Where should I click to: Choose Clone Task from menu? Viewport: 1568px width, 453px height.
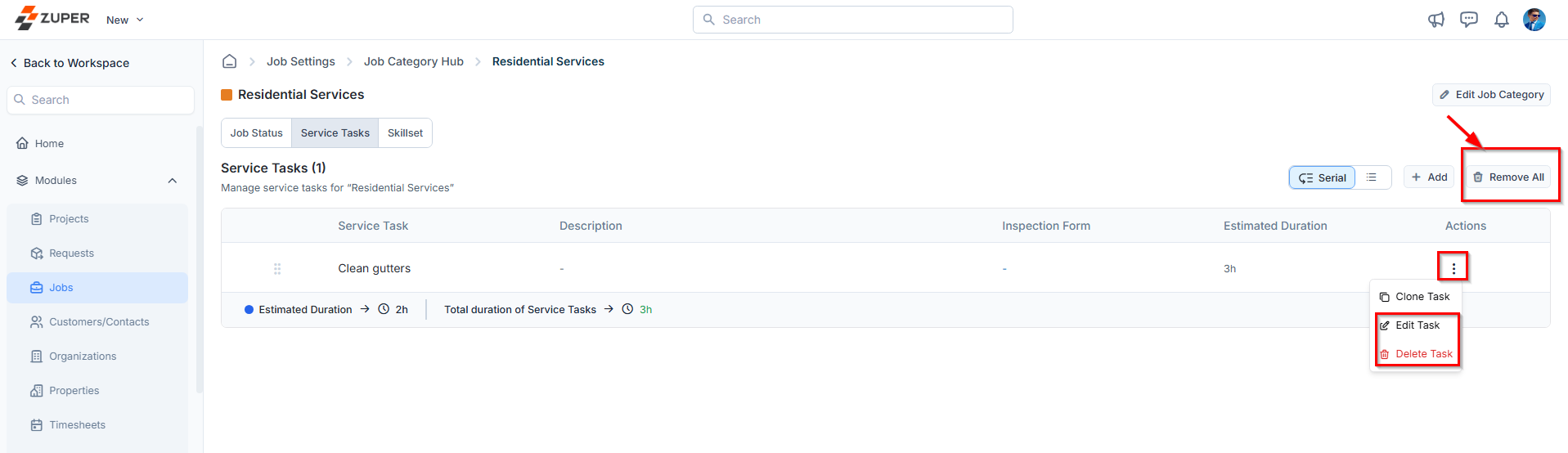tap(1415, 297)
